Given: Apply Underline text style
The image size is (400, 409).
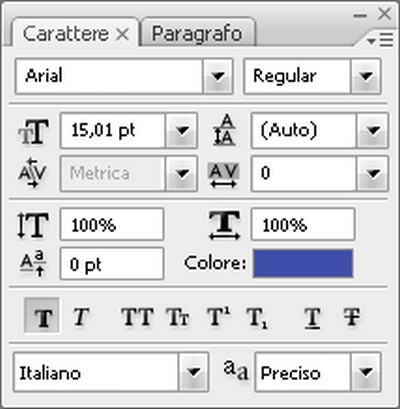Looking at the screenshot, I should tap(312, 318).
